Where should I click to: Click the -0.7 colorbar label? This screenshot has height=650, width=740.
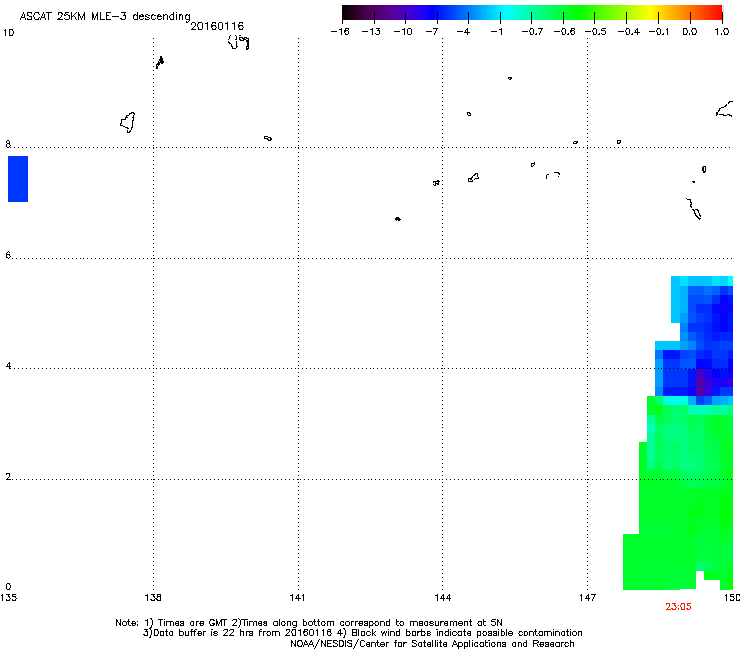tap(532, 32)
